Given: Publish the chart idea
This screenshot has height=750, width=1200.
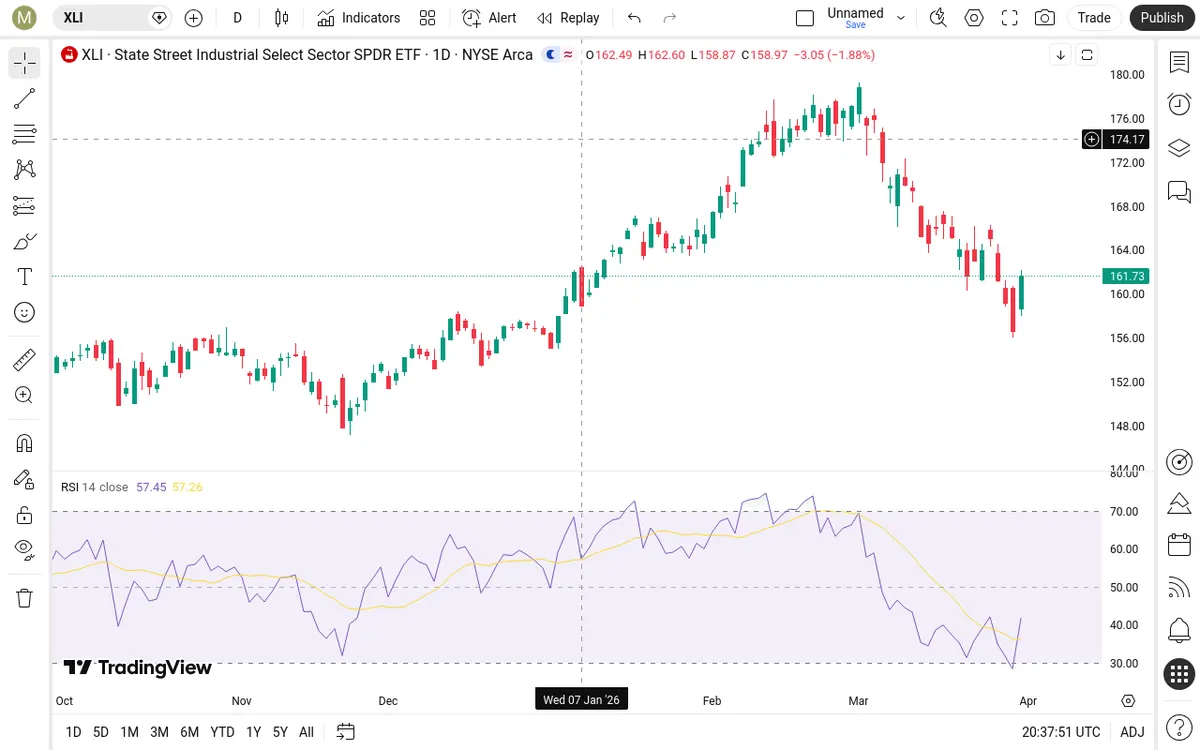Looking at the screenshot, I should pos(1162,18).
